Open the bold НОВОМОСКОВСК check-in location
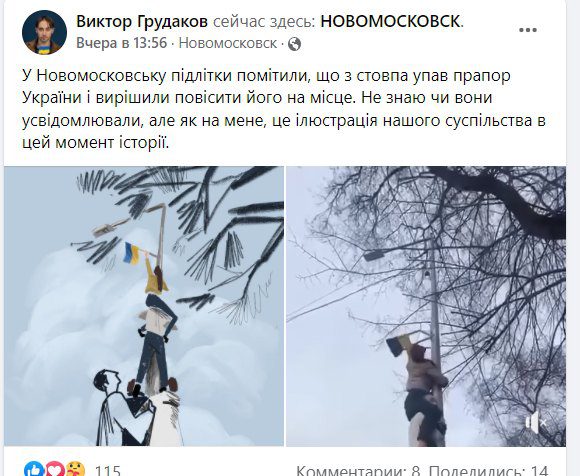Screen dimensions: 580x476 (x=391, y=21)
